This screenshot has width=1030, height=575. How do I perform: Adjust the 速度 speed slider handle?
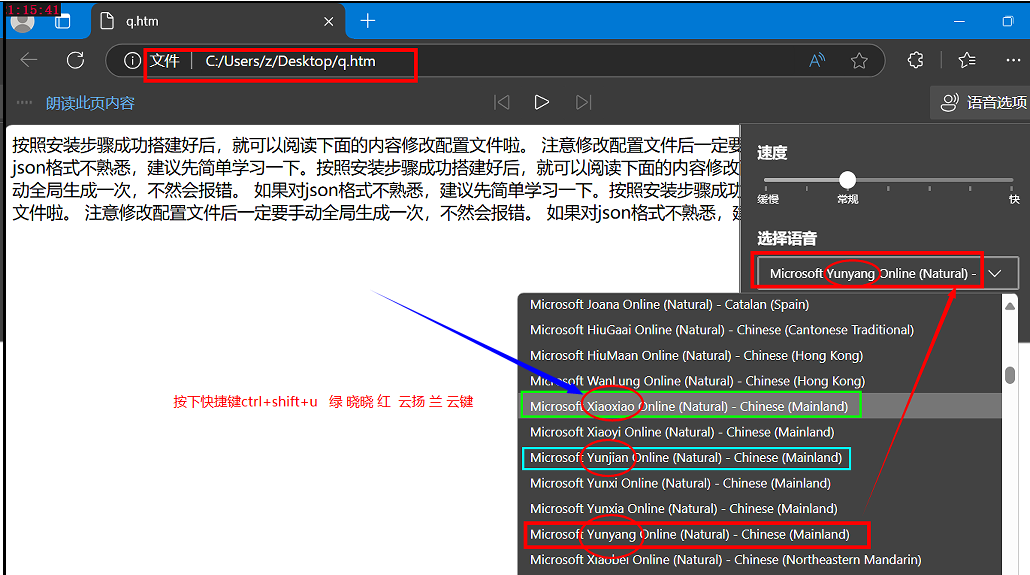847,179
